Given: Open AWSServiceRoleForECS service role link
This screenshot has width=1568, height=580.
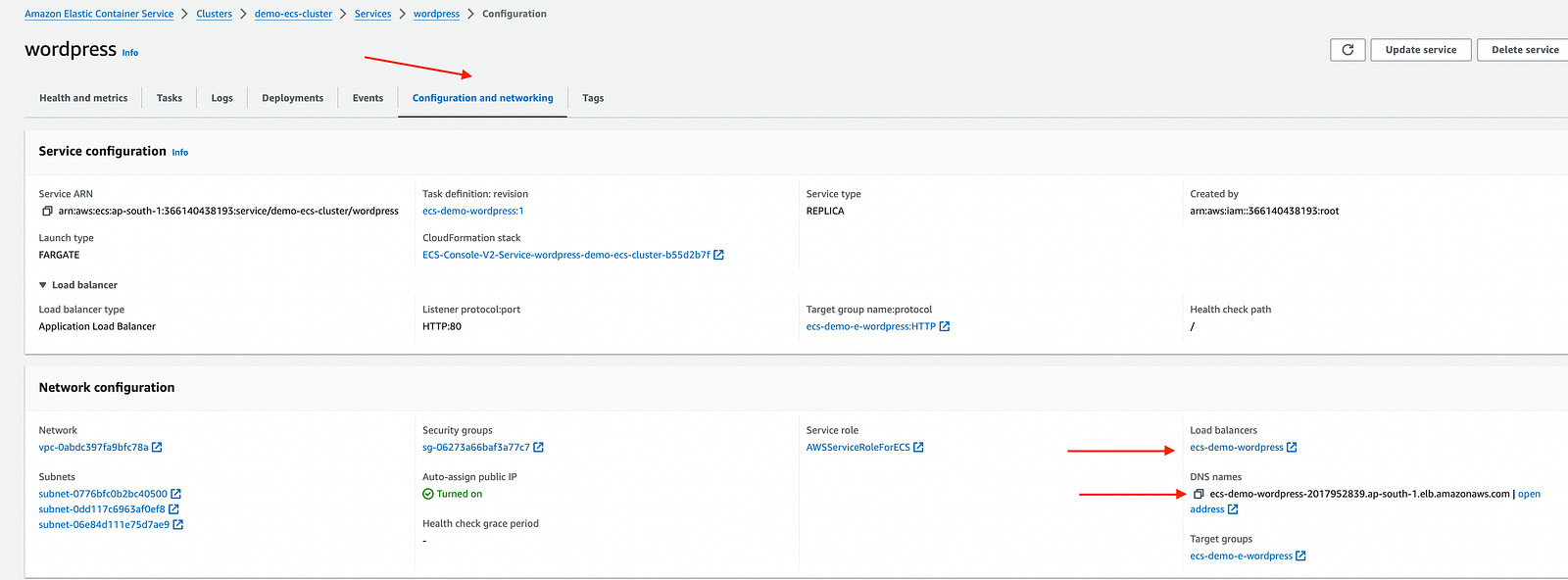Looking at the screenshot, I should [858, 448].
